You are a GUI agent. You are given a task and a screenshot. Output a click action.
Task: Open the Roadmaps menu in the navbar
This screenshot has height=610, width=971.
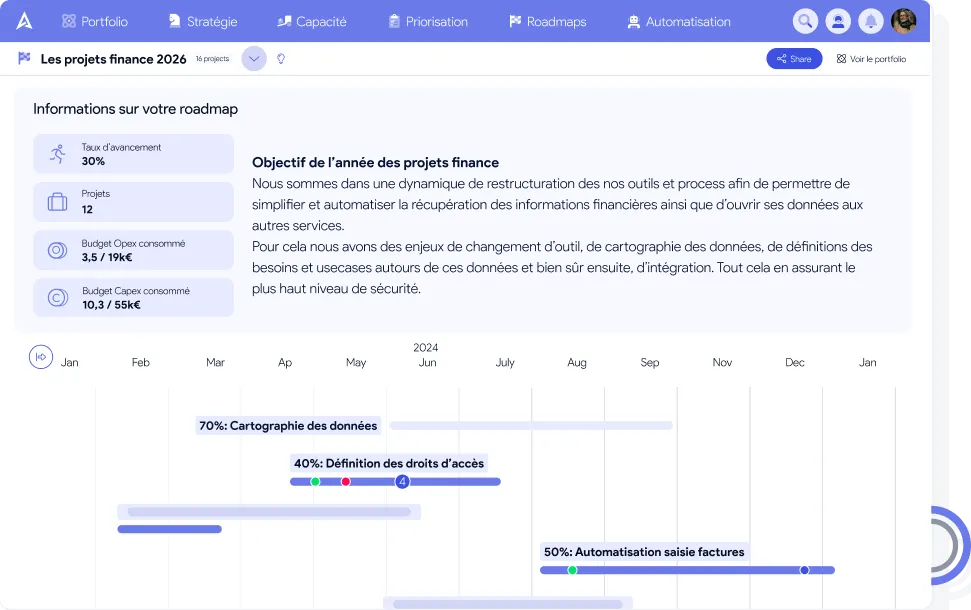[x=548, y=20]
